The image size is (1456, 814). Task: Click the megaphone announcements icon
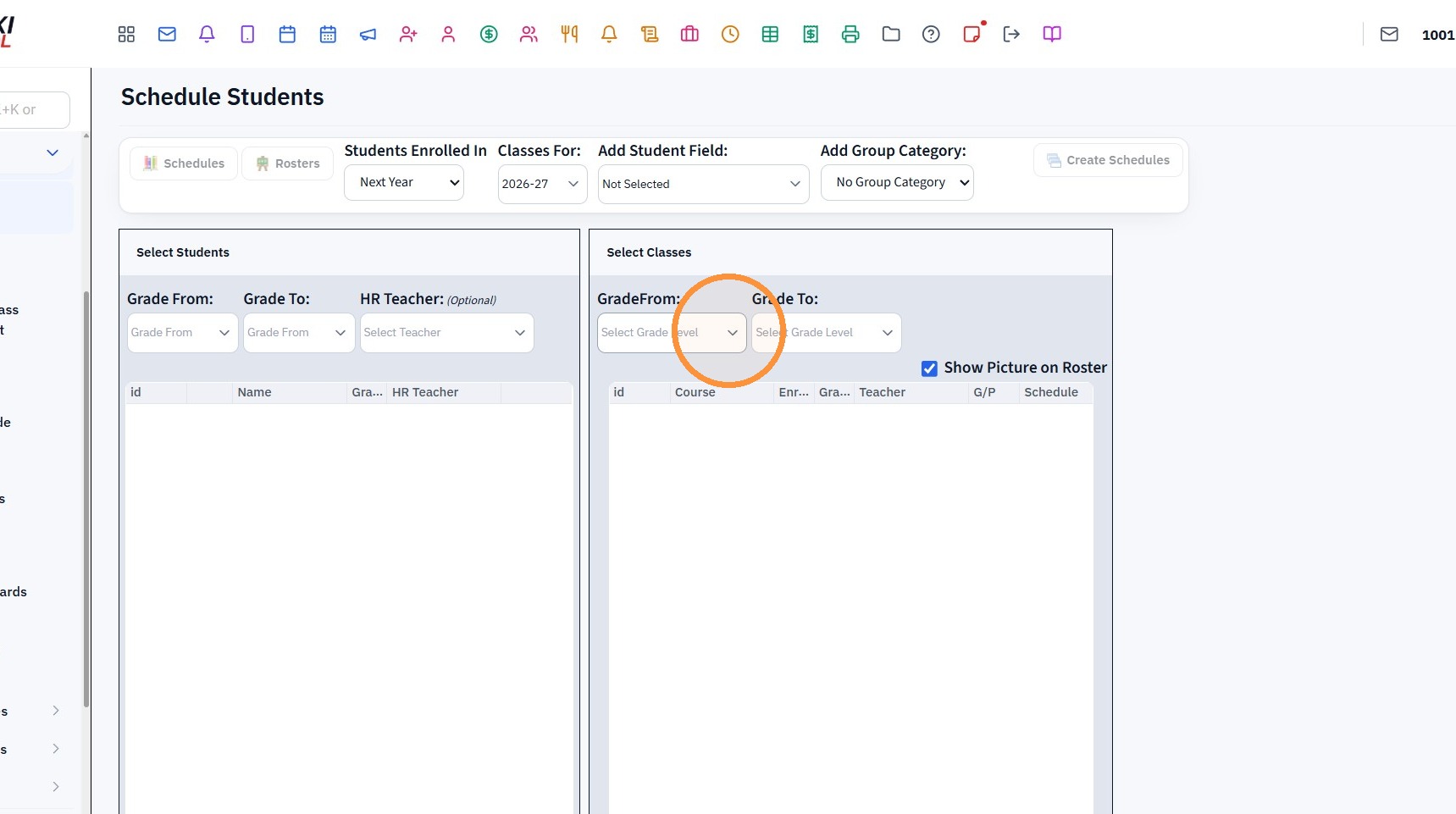[x=368, y=34]
